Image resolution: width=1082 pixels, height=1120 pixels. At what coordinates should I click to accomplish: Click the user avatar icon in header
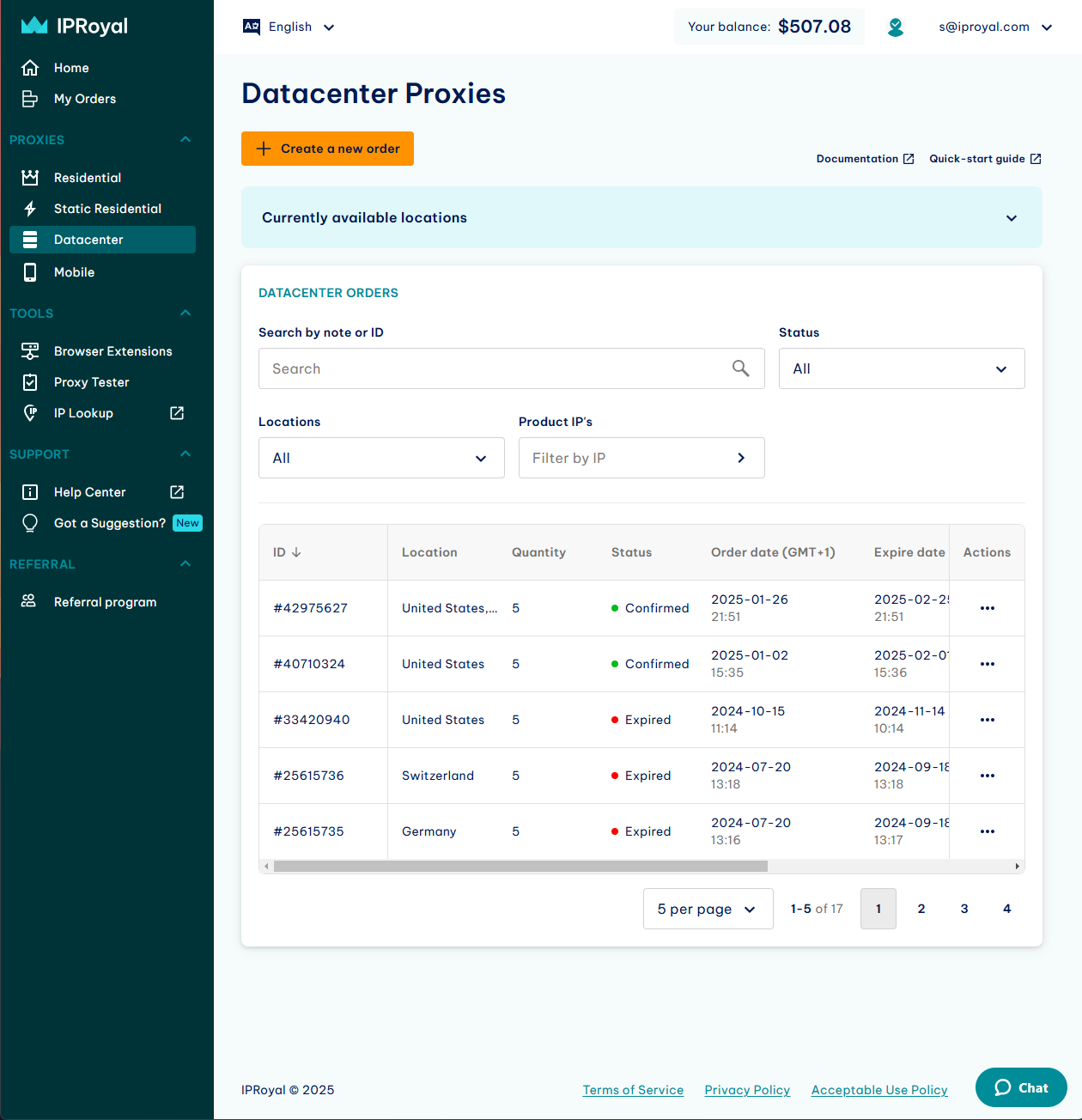896,27
